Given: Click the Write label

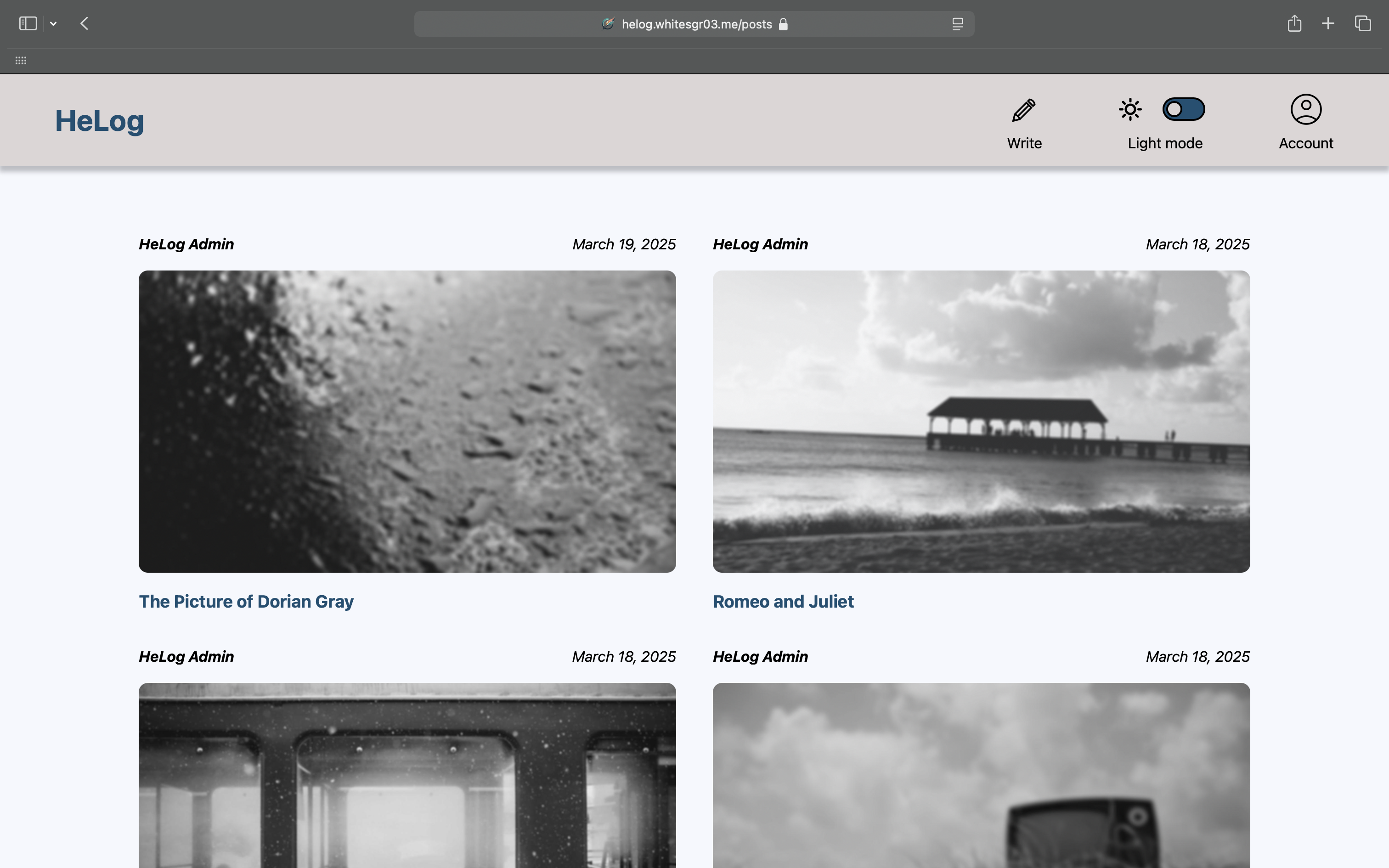Looking at the screenshot, I should coord(1024,143).
